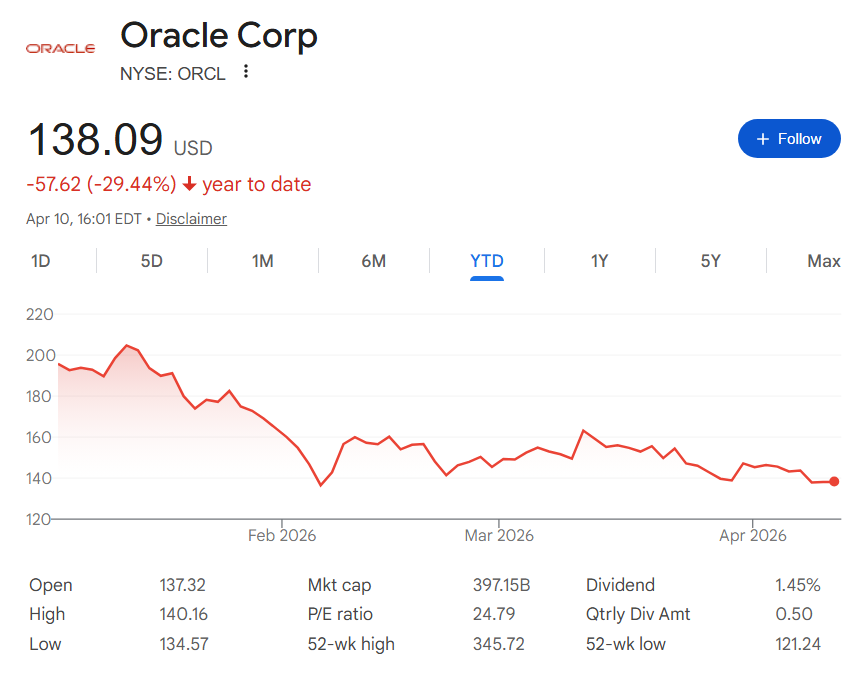
Task: Click the 52-wk high value 345.72
Action: coord(497,644)
